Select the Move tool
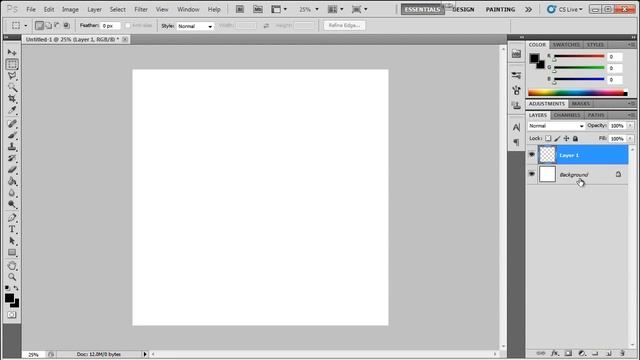Image resolution: width=640 pixels, height=360 pixels. point(12,53)
